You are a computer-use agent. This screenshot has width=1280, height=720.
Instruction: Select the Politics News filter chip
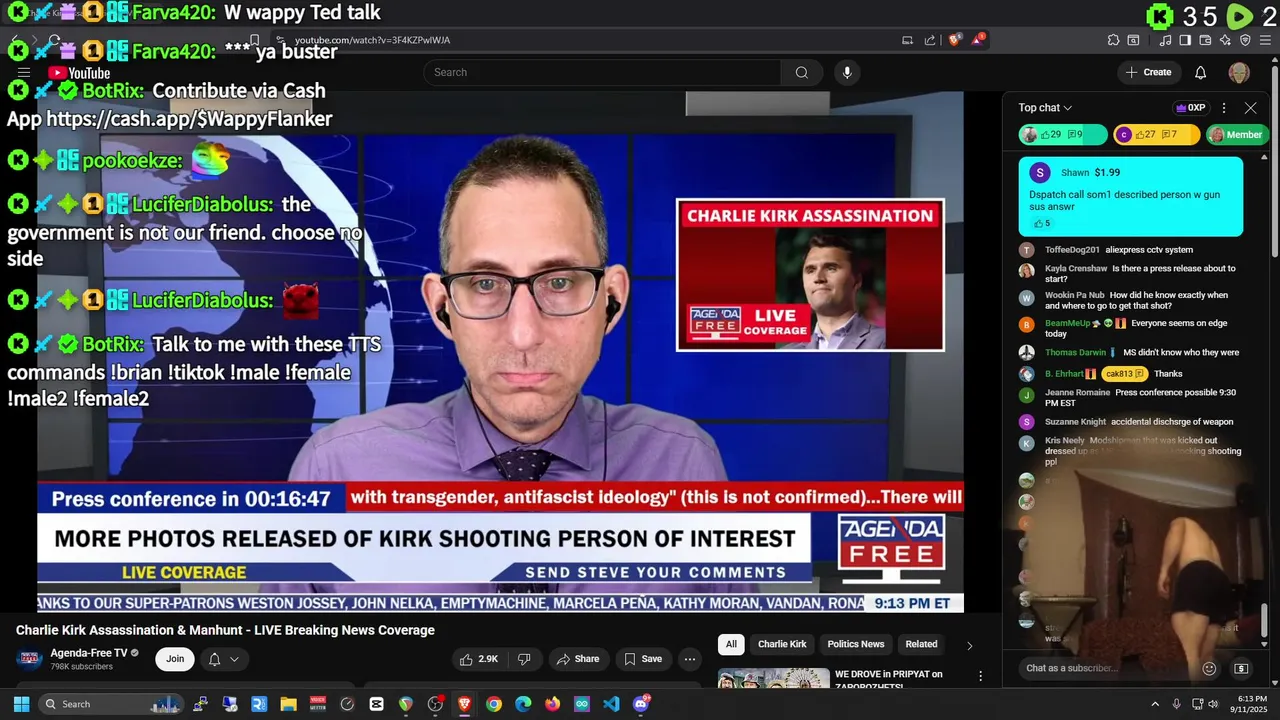pos(856,644)
